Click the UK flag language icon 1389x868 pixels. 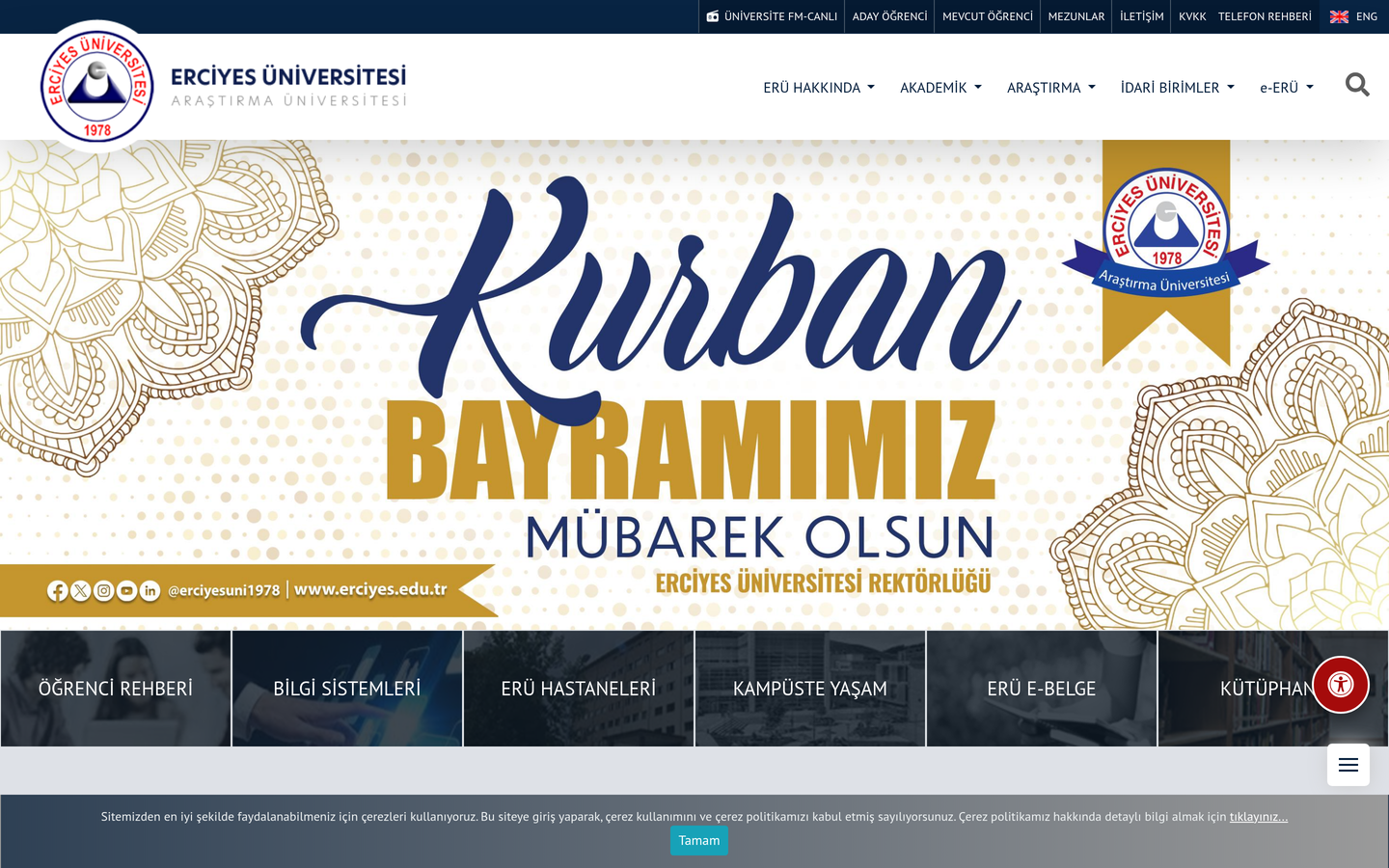click(1339, 16)
